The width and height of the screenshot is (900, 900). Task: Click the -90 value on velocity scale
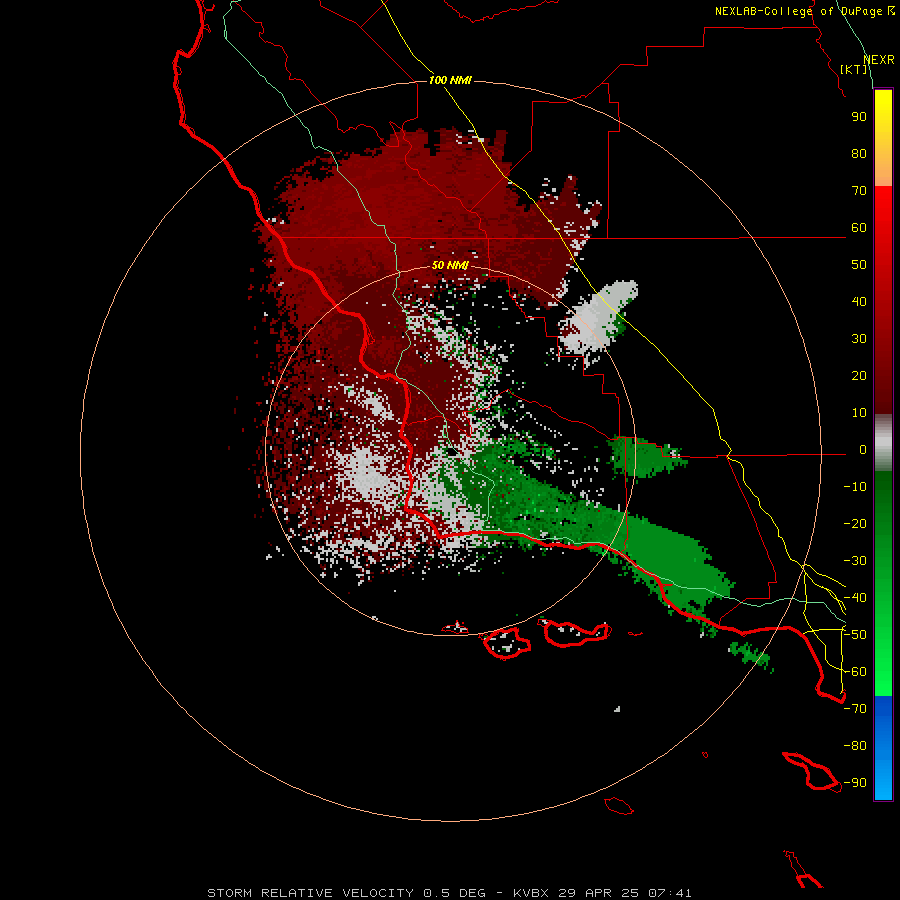(855, 783)
